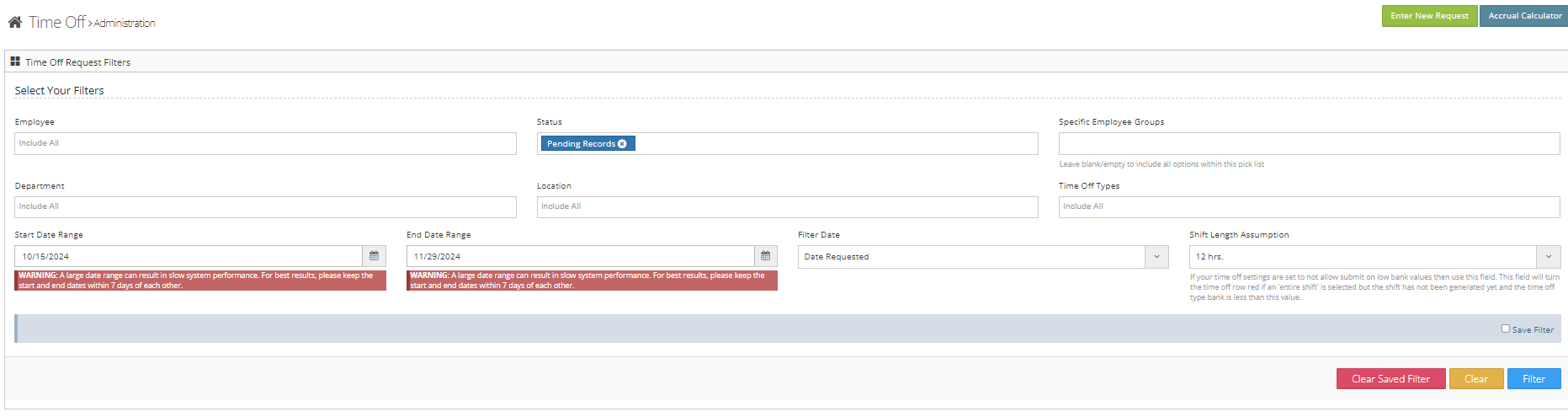The image size is (1568, 417).
Task: Expand the Shift Length Assumption dropdown arrow
Action: tap(1548, 257)
